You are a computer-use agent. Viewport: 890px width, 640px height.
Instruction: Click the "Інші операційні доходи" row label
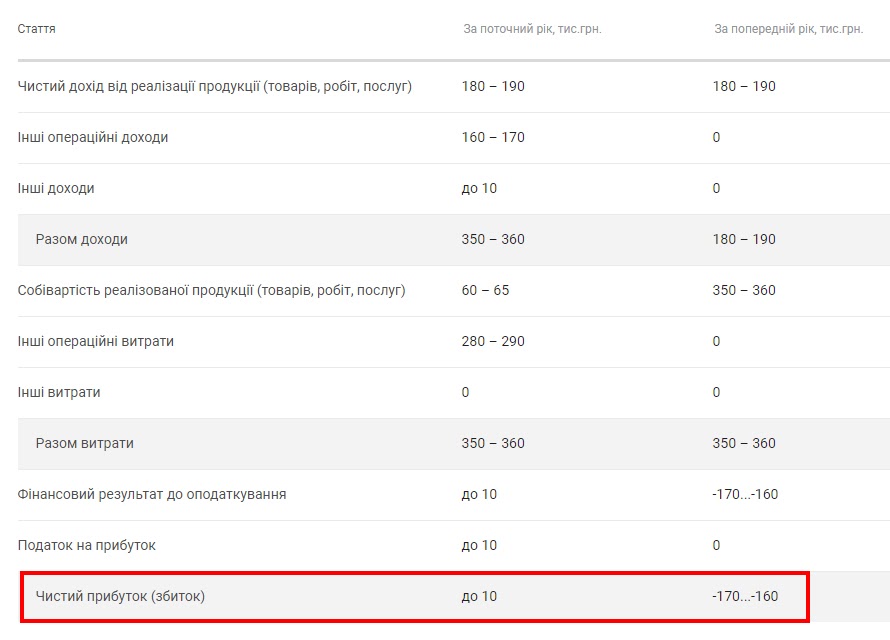tap(93, 137)
